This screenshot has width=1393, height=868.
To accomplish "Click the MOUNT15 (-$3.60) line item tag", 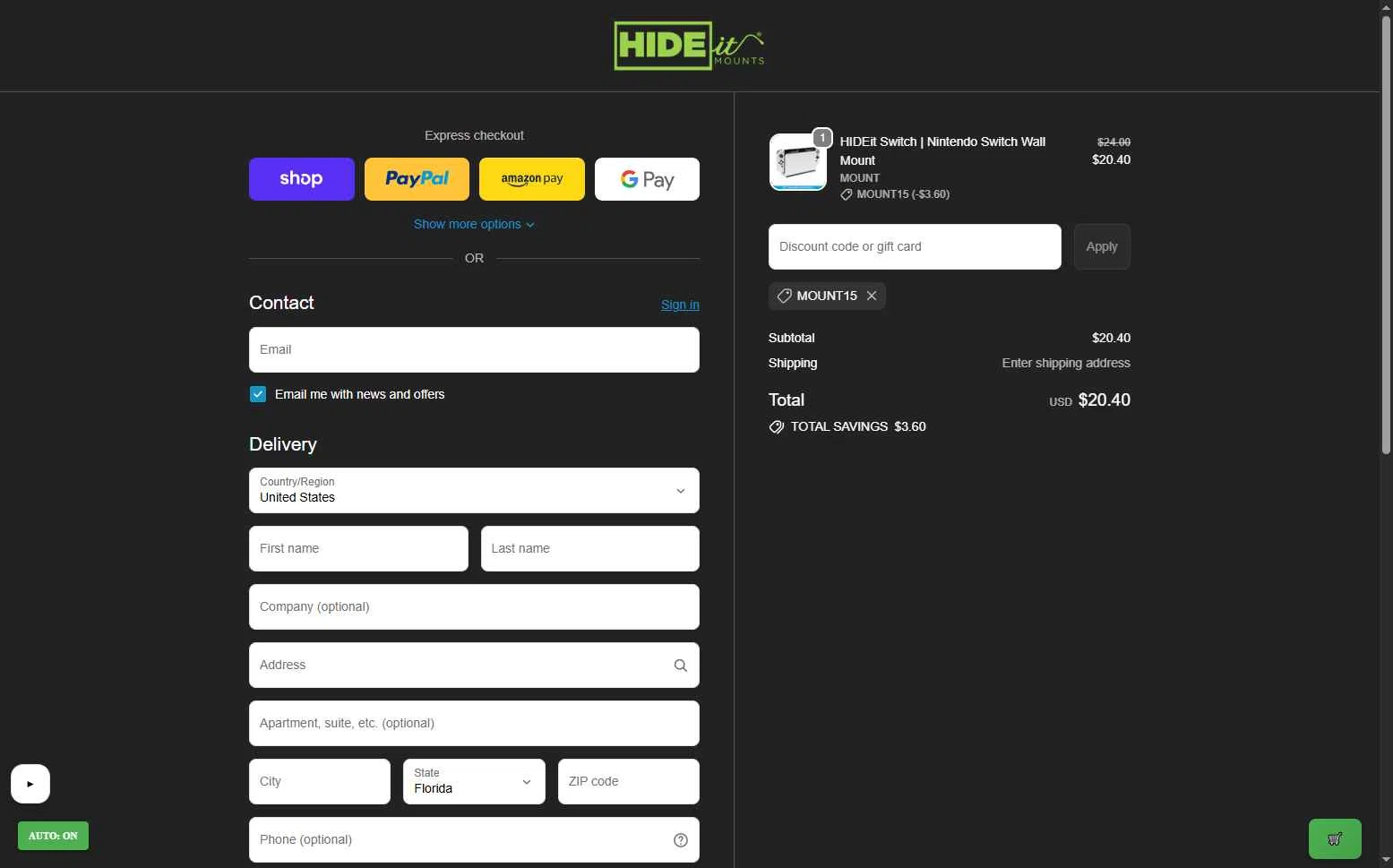I will tap(895, 194).
